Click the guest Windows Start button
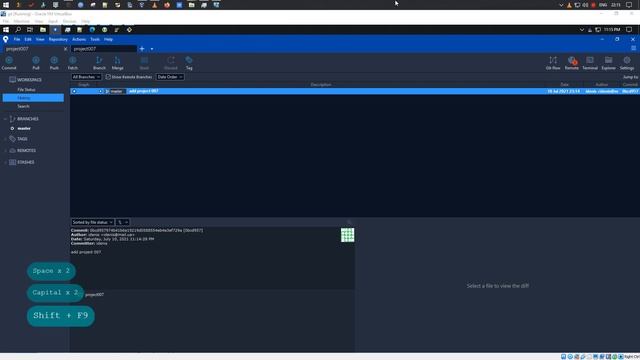The width and height of the screenshot is (640, 360). (x=6, y=29)
